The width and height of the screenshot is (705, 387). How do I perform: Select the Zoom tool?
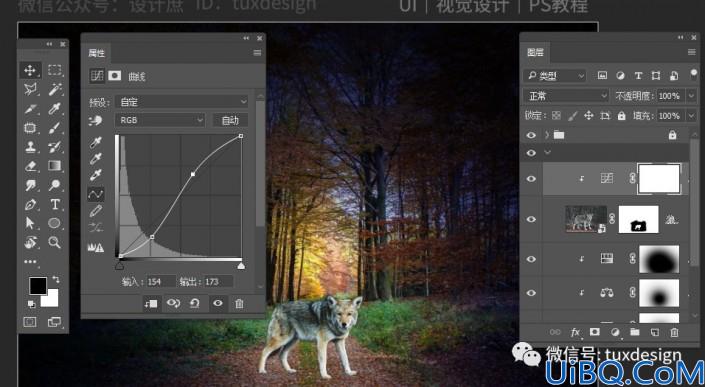[55, 243]
